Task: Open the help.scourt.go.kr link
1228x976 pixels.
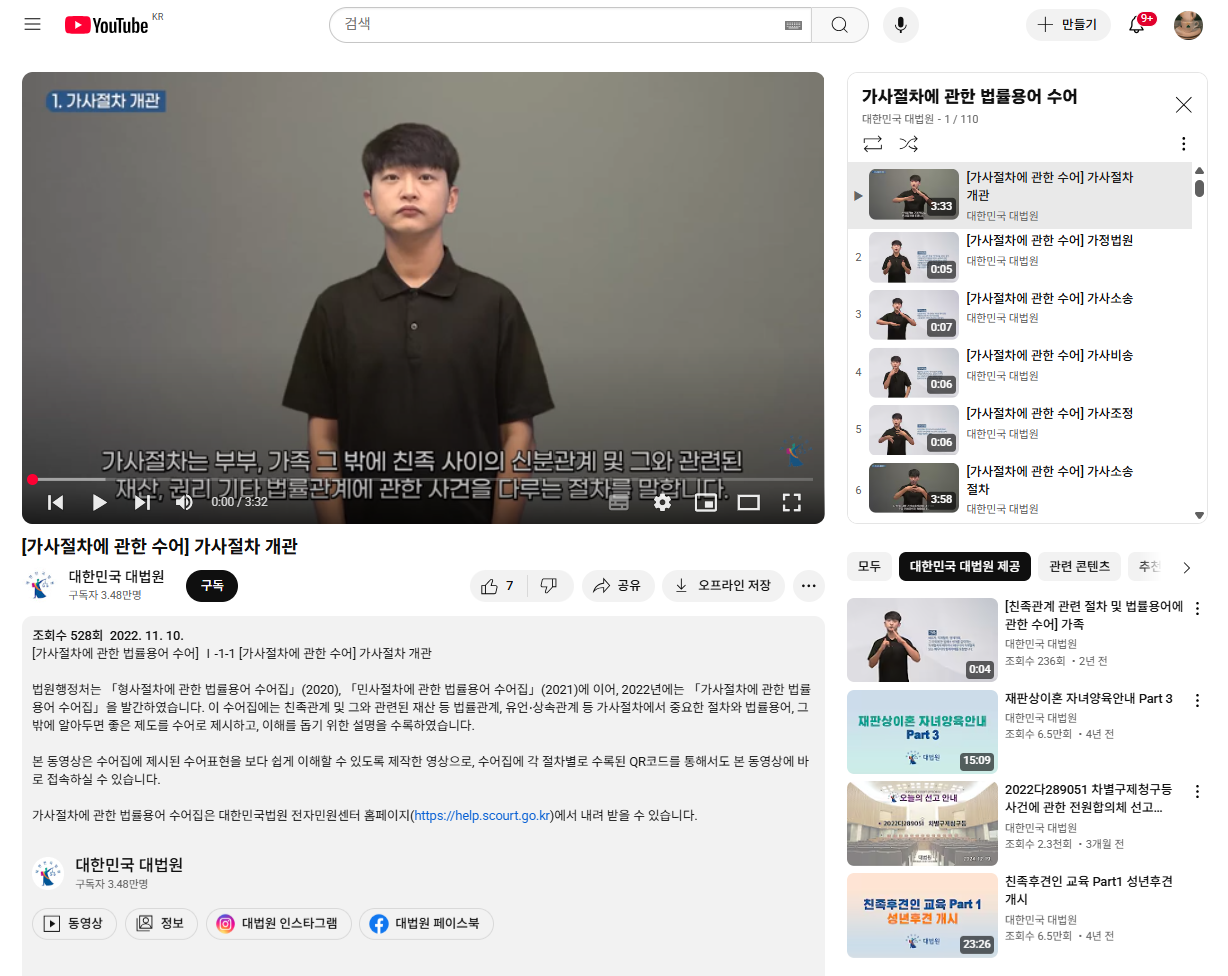Action: [483, 815]
